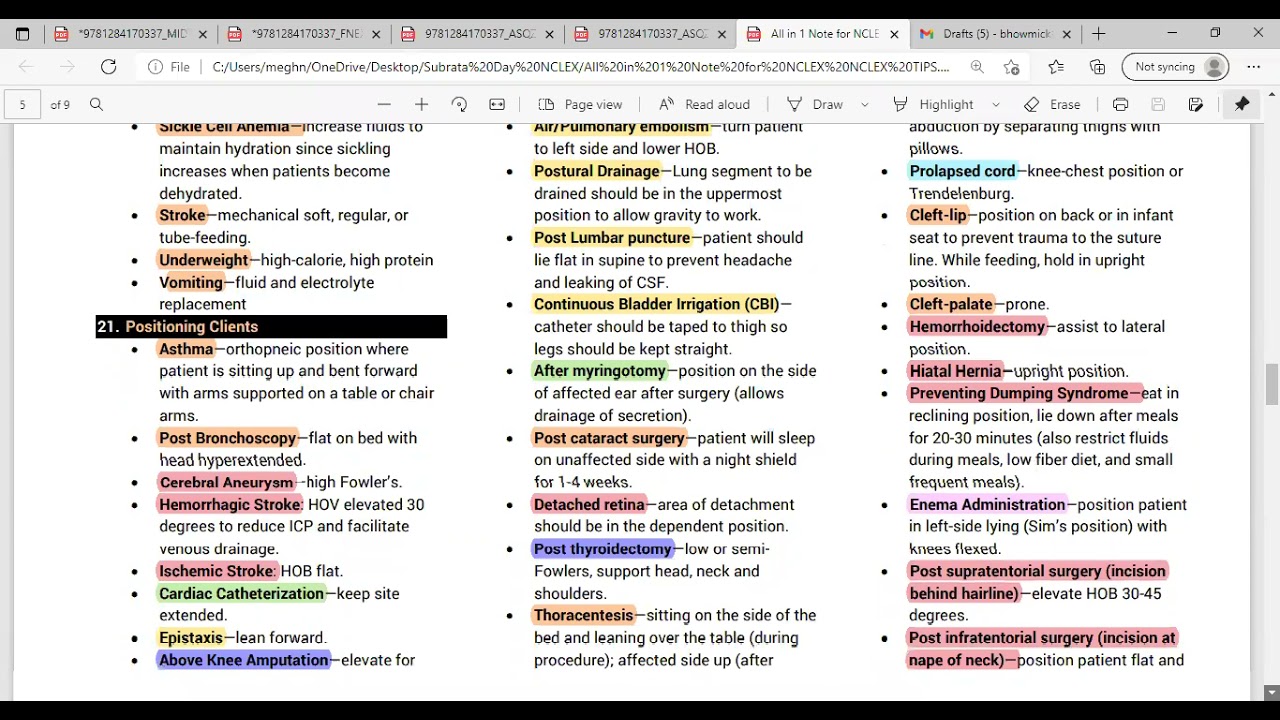Screen dimensions: 1280x720
Task: Add this page to favorites
Action: click(x=1011, y=67)
